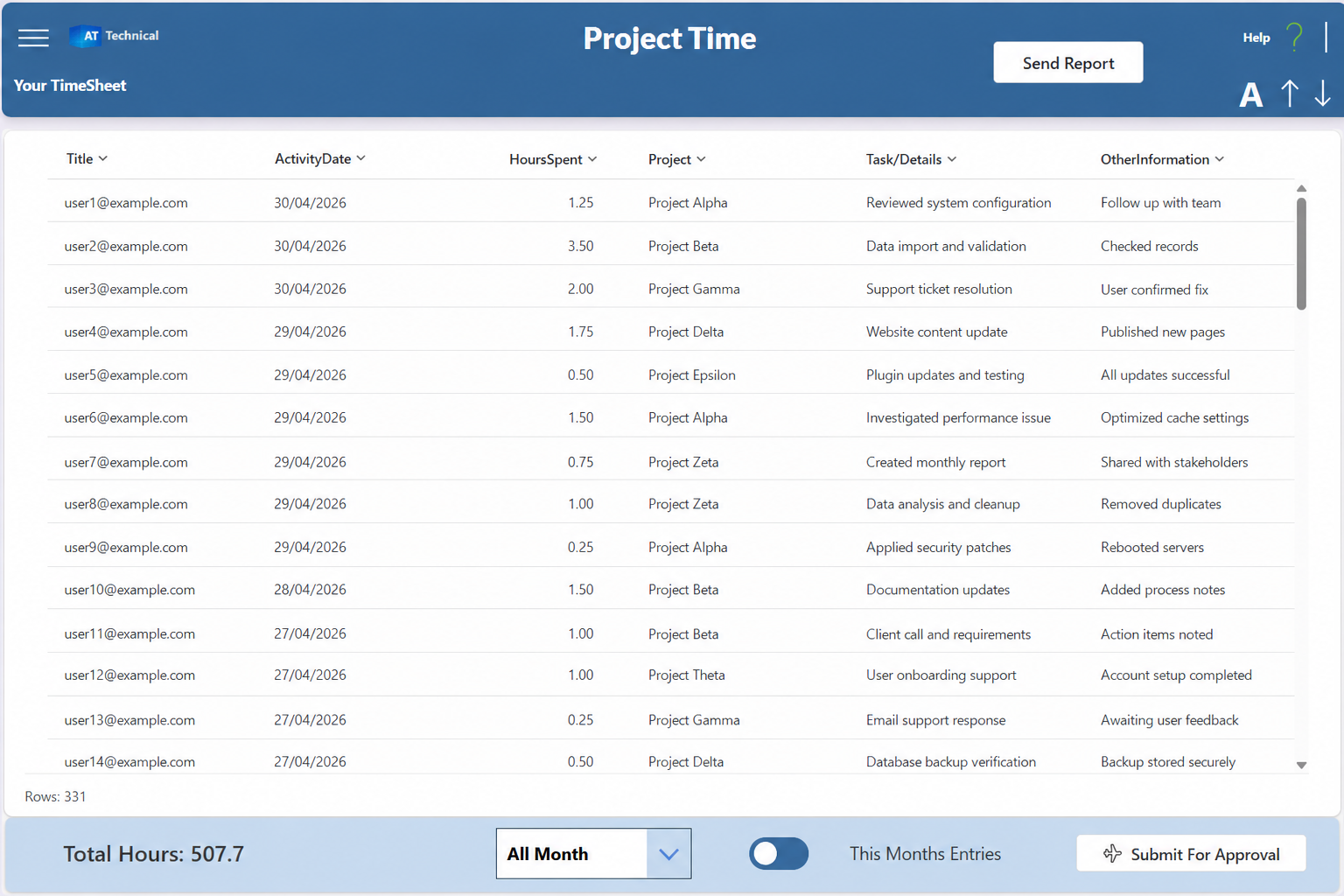Select 'Support ticket resolution' task
Viewport: 1344px width, 896px height.
[939, 289]
